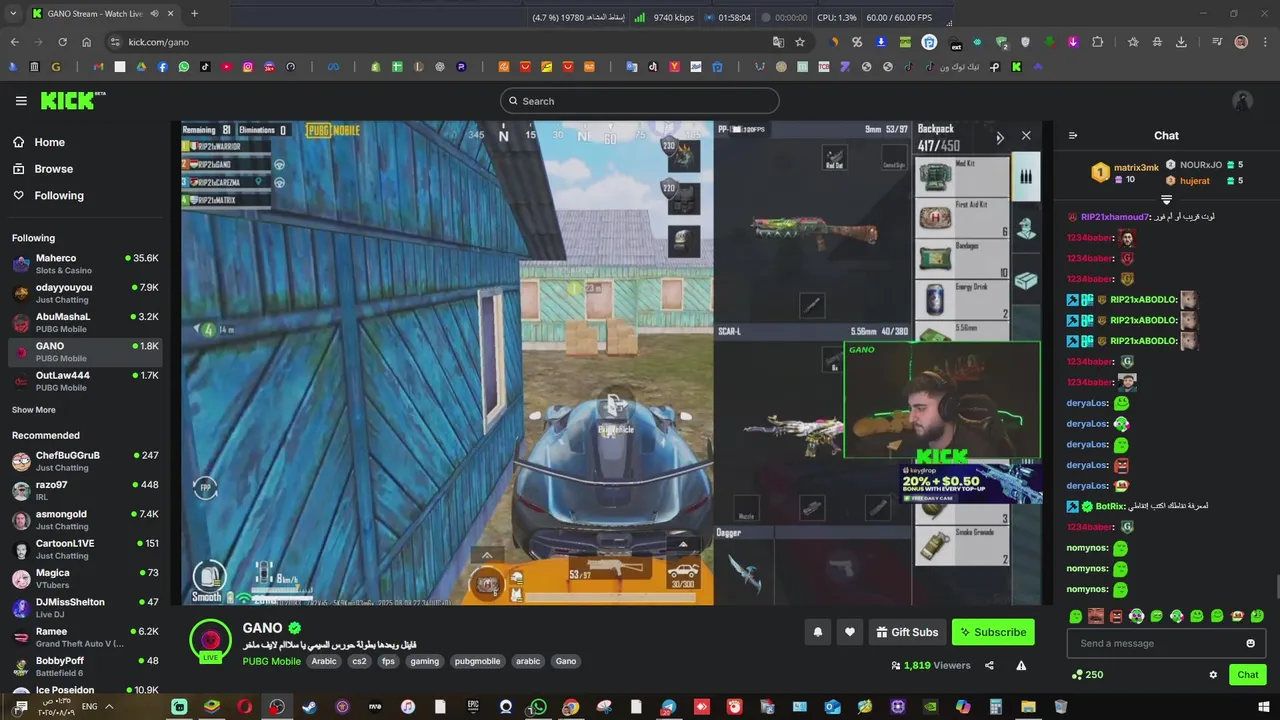
Task: Open Maherco channel in Following list
Action: (85, 264)
